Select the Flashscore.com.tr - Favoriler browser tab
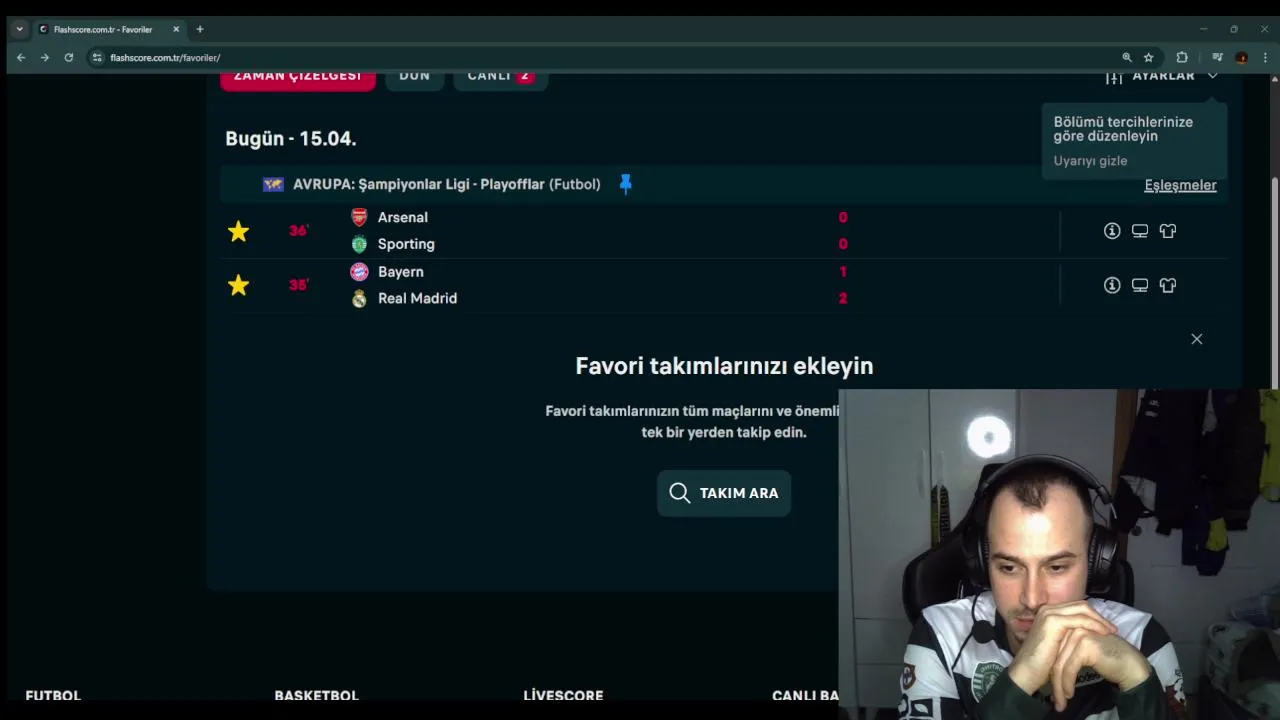 pos(109,29)
